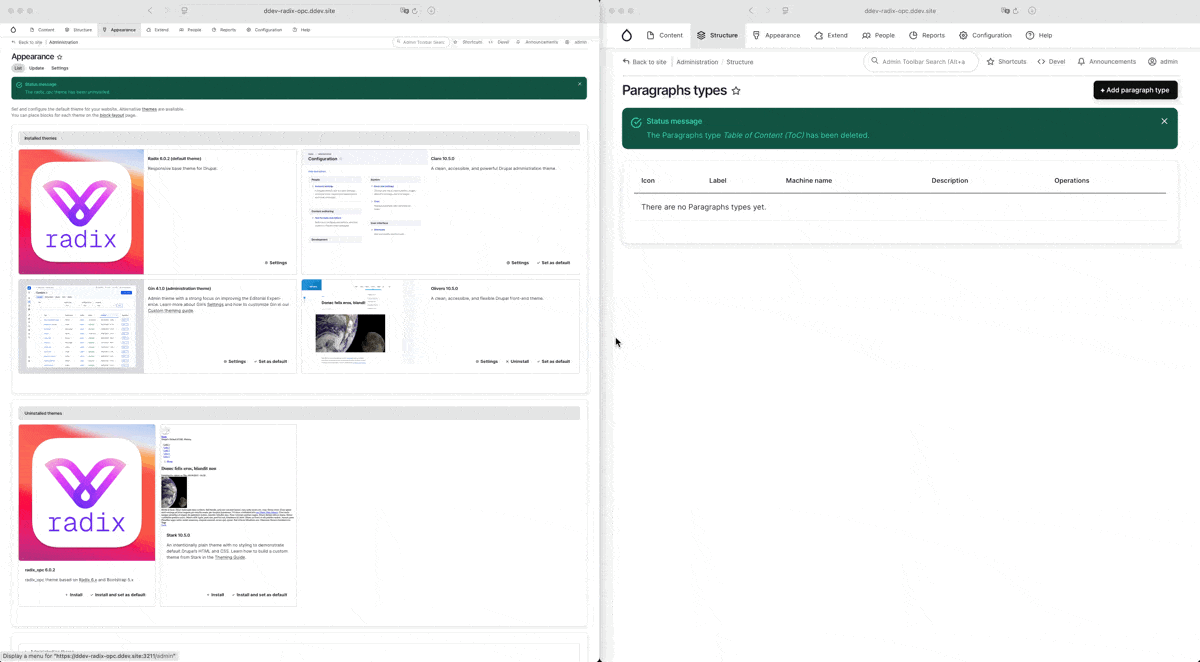
Task: Click the Drupal drop logo in right window
Action: [626, 35]
